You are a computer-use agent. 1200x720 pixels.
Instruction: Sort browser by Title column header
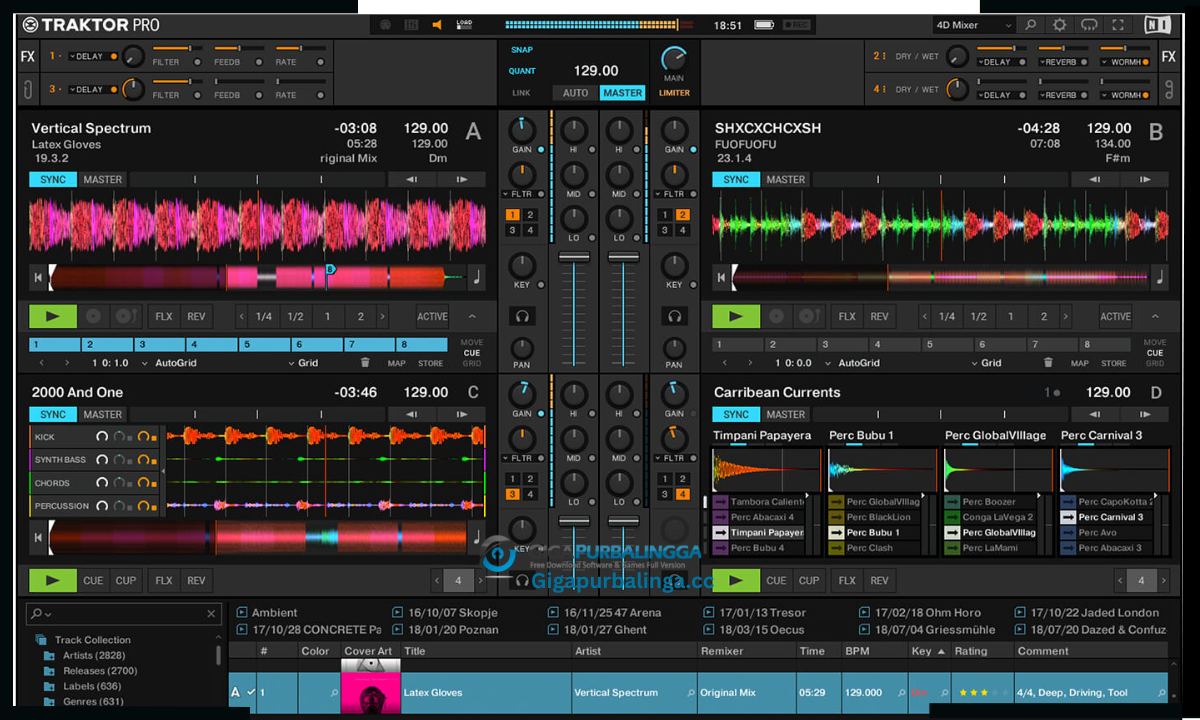tap(486, 651)
